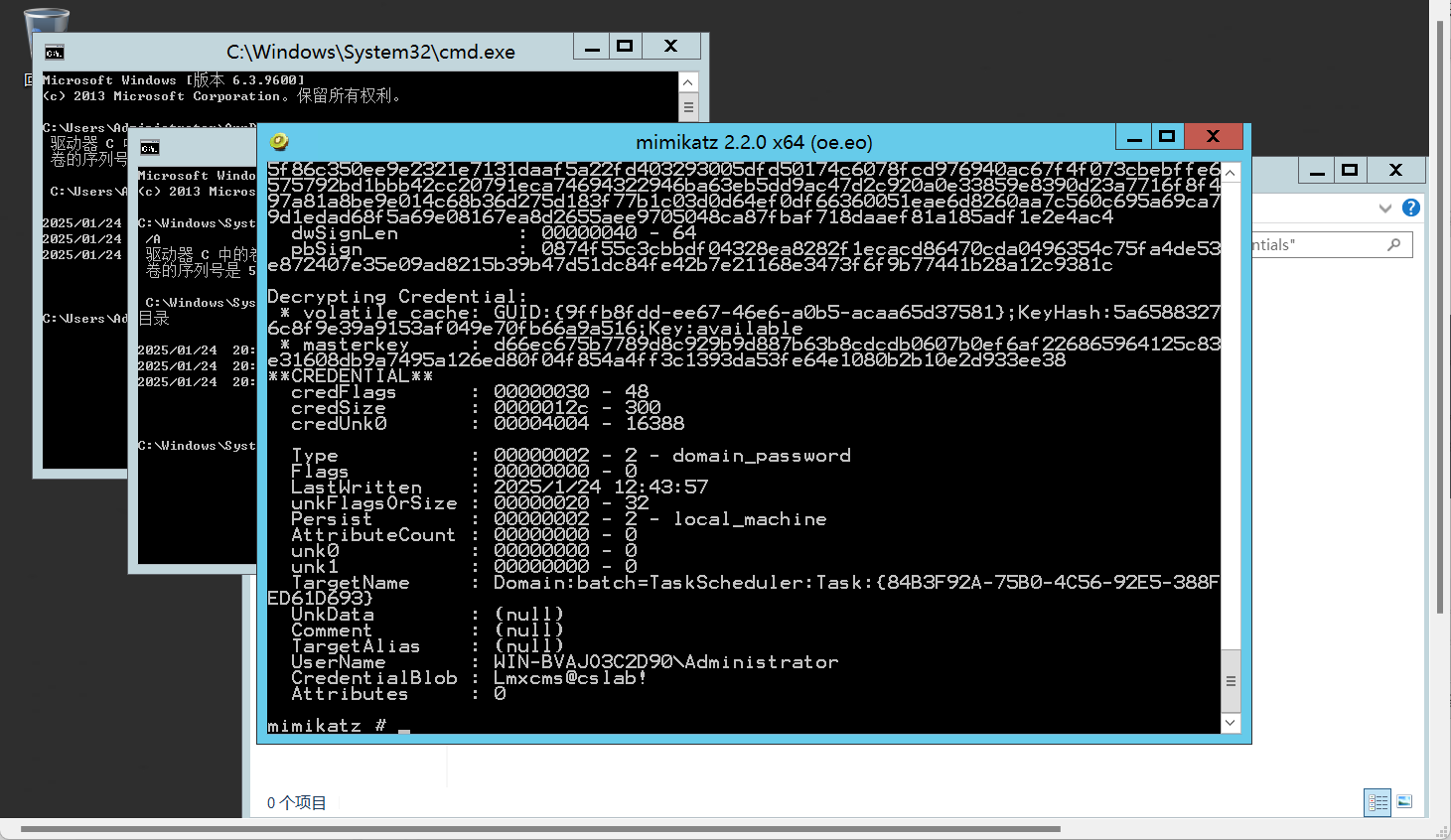Click the 'domain_password' type text
This screenshot has height=840, width=1451.
(762, 456)
